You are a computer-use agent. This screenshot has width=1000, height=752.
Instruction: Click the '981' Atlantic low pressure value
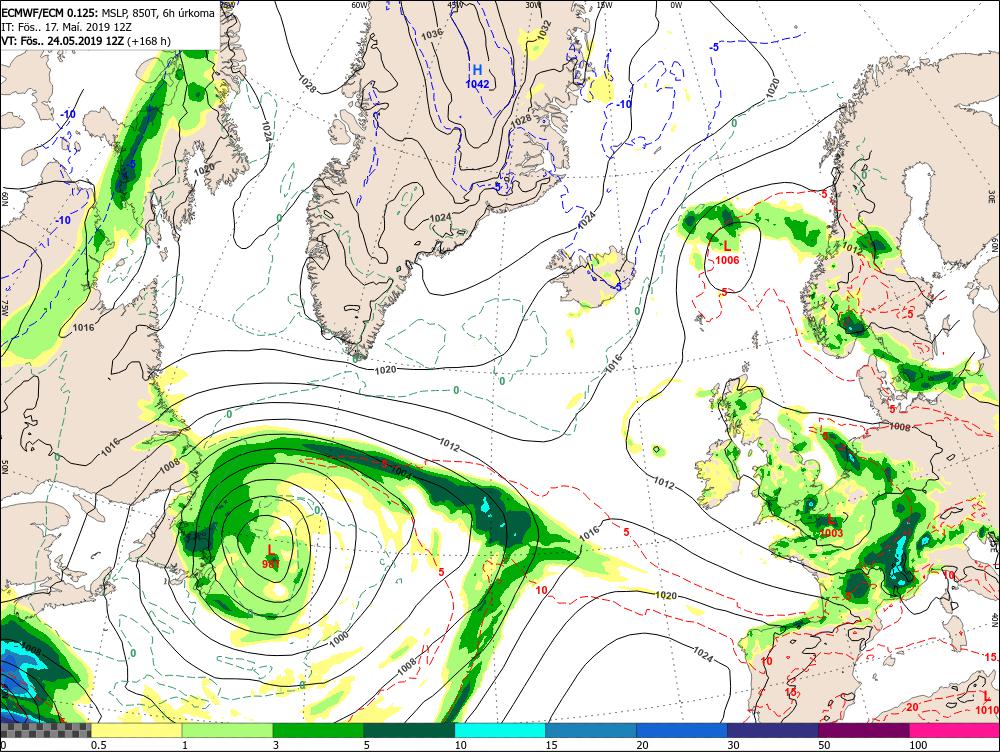pyautogui.click(x=271, y=563)
